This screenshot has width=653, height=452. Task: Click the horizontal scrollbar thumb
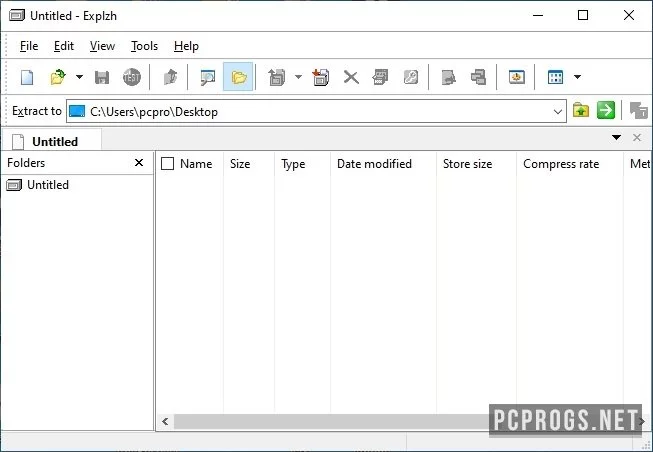point(331,422)
